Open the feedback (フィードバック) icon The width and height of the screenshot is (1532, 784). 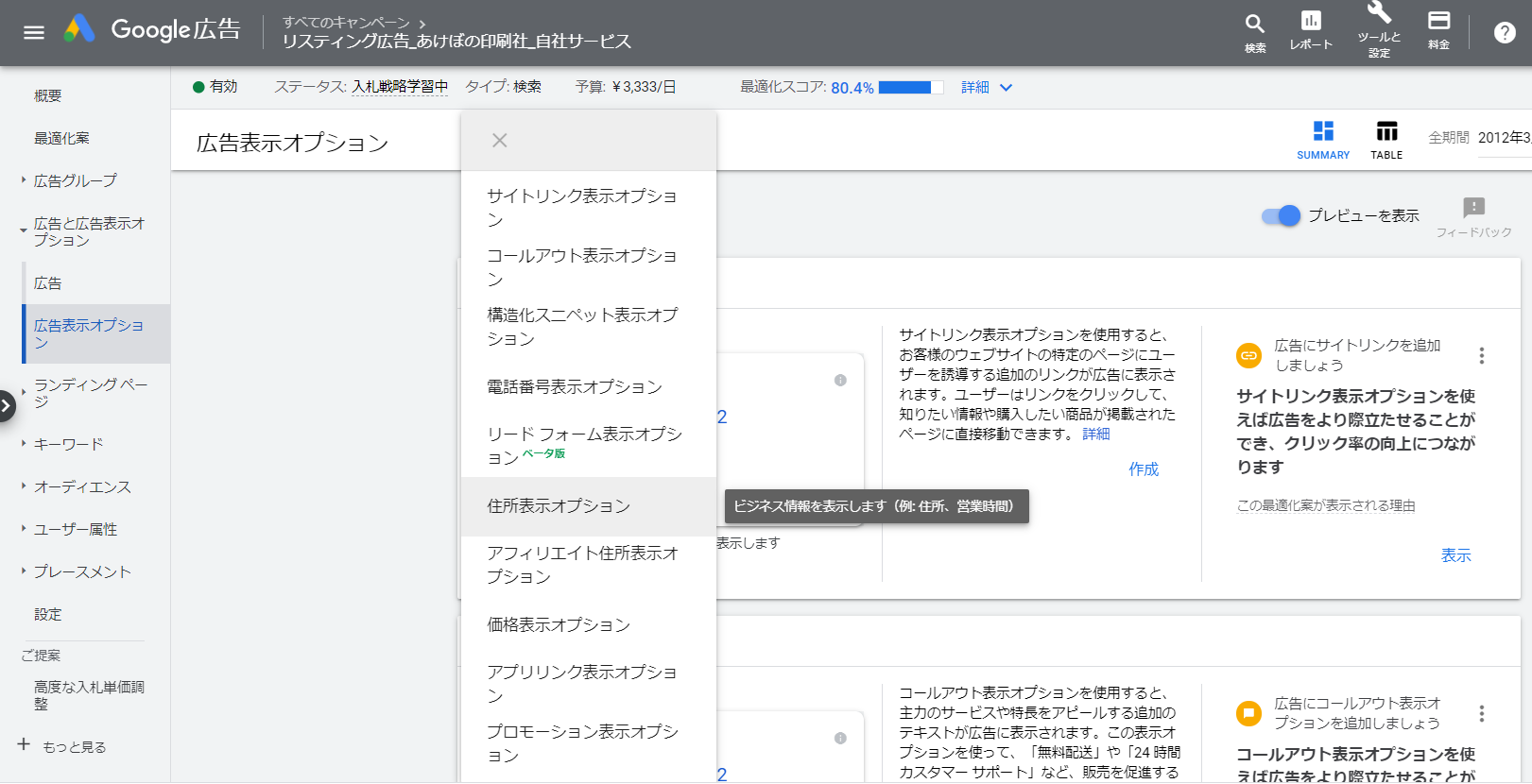click(1473, 208)
